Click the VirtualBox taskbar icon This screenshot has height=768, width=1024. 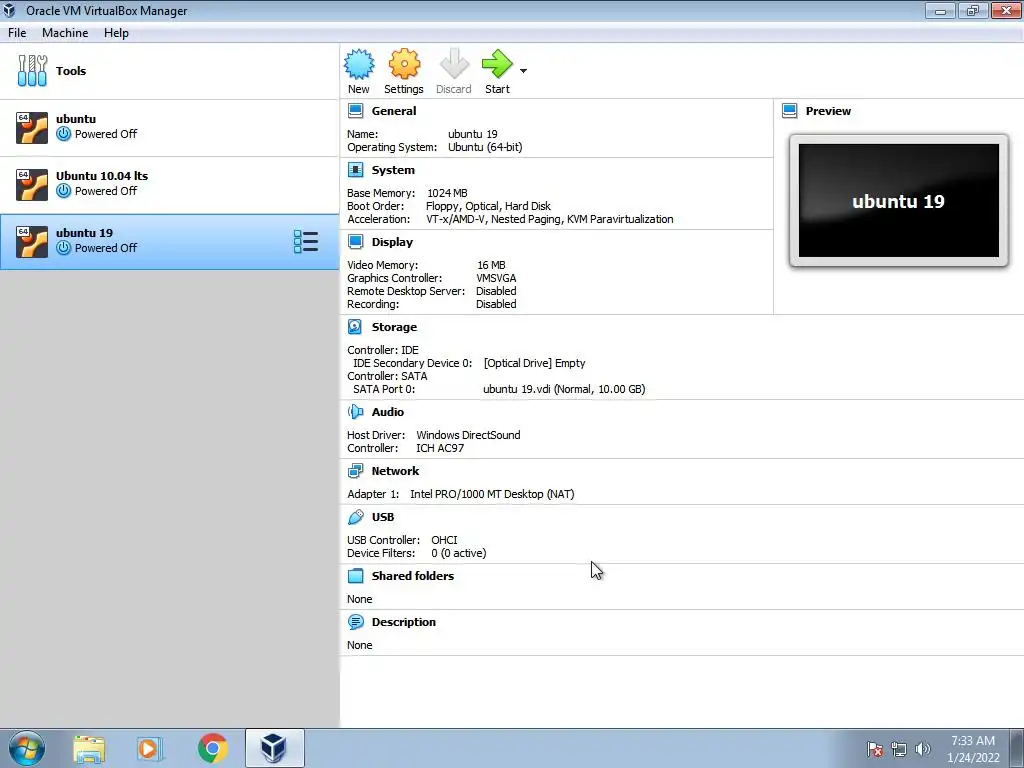tap(274, 748)
